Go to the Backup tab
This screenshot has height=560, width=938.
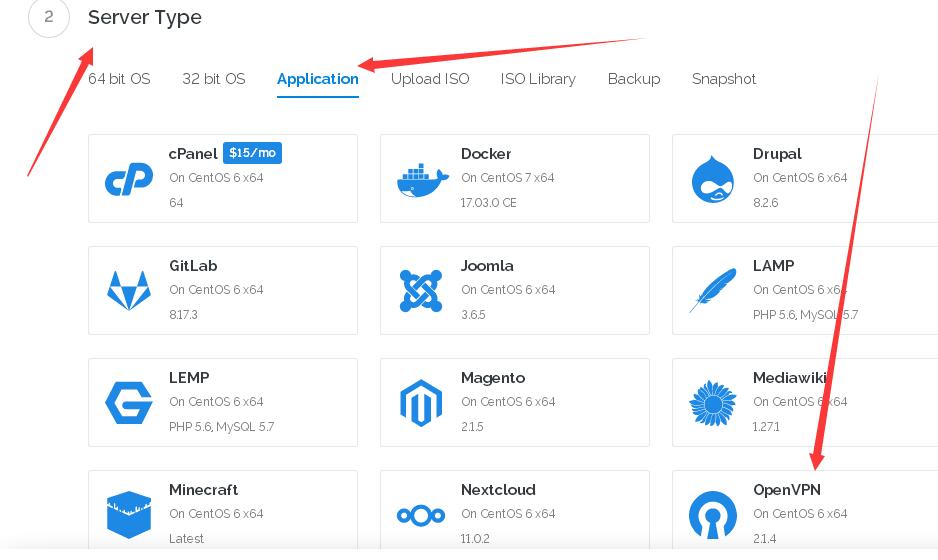pos(634,79)
